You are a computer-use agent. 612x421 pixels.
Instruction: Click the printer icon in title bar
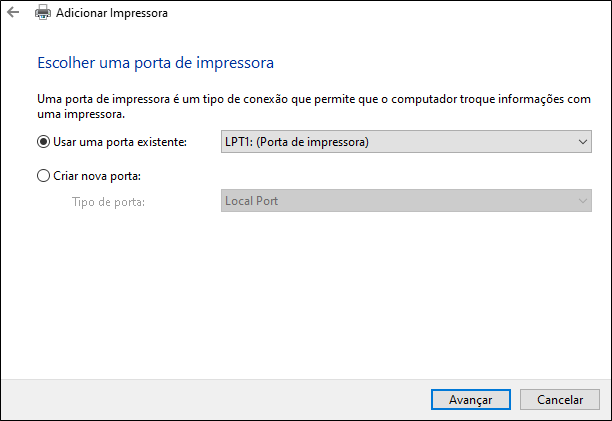(x=43, y=14)
